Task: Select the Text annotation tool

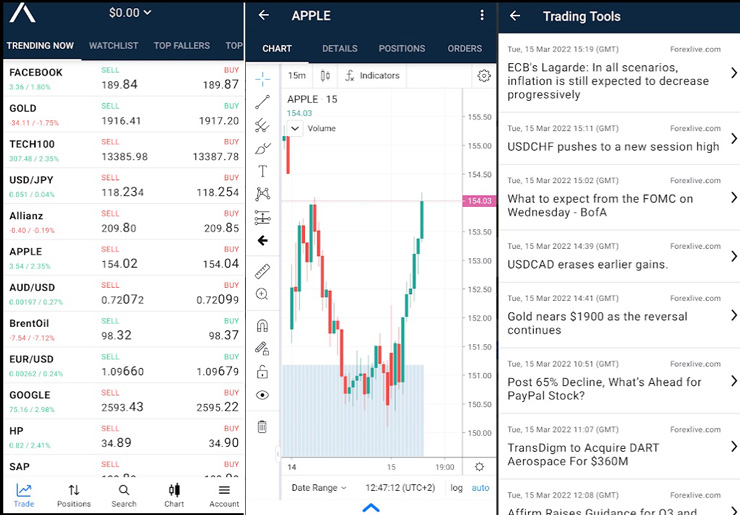Action: pos(262,171)
